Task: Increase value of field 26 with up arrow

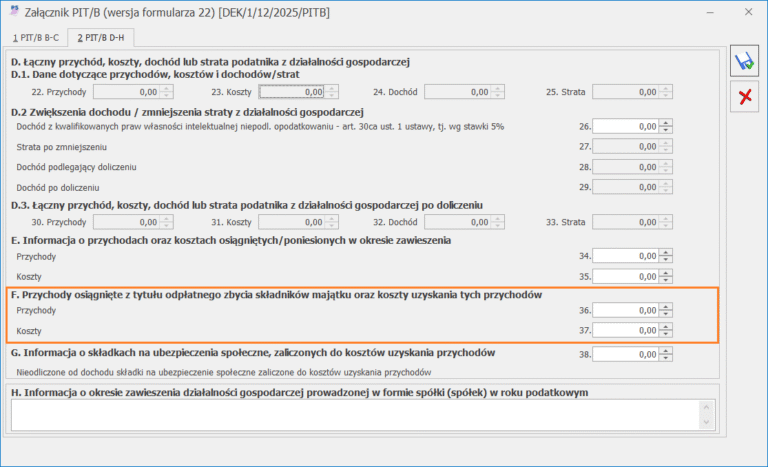Action: click(665, 123)
